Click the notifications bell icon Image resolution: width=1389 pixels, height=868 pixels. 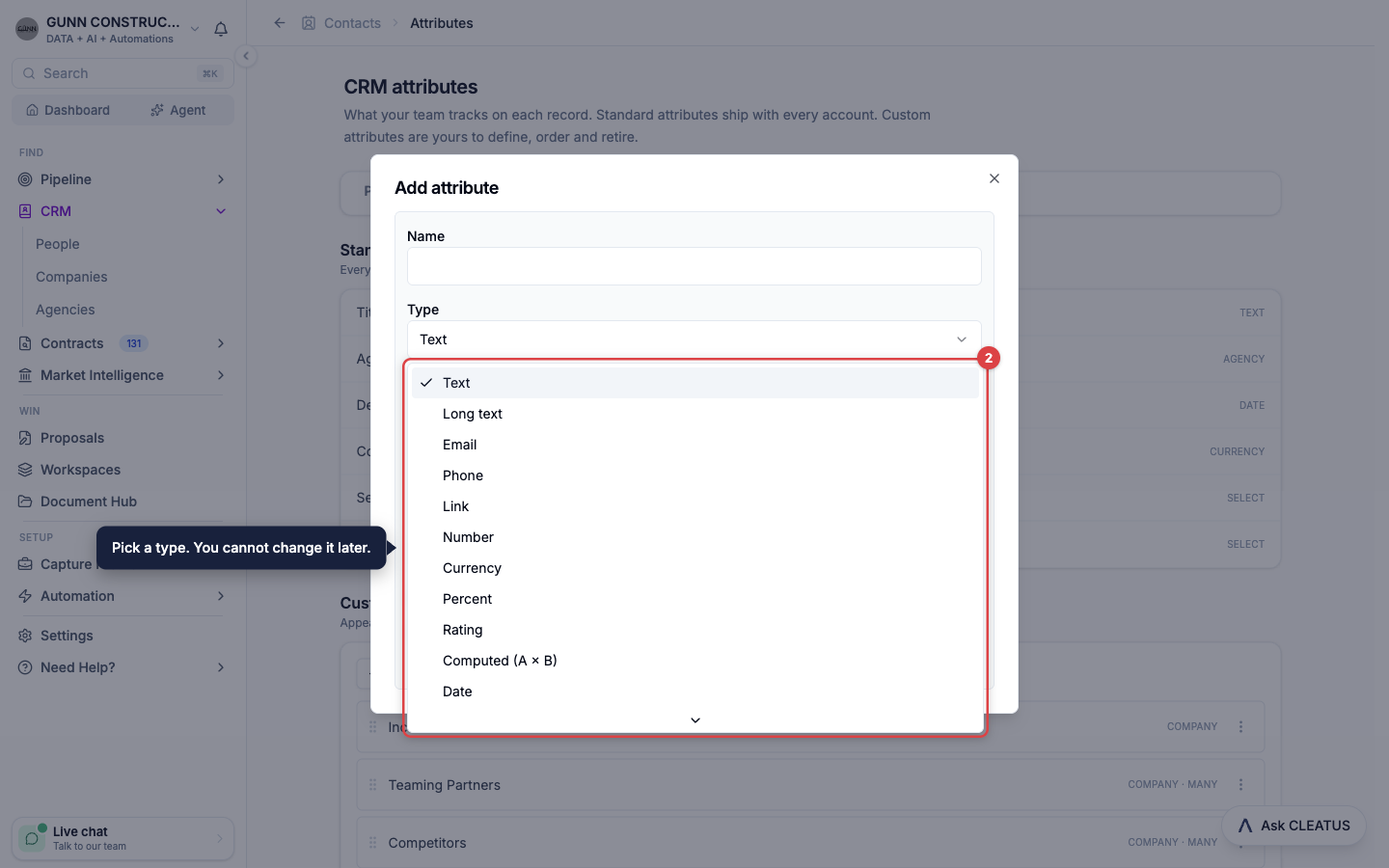coord(221,29)
